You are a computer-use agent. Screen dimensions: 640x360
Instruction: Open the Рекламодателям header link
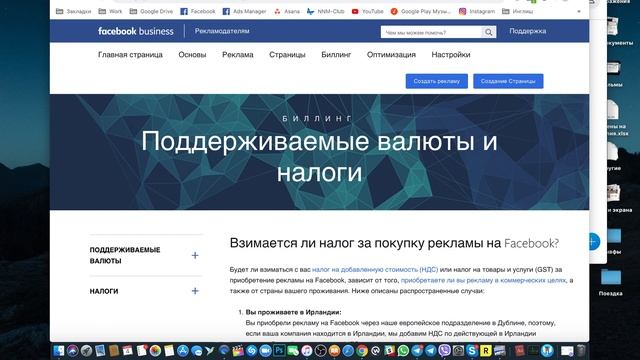pos(222,31)
